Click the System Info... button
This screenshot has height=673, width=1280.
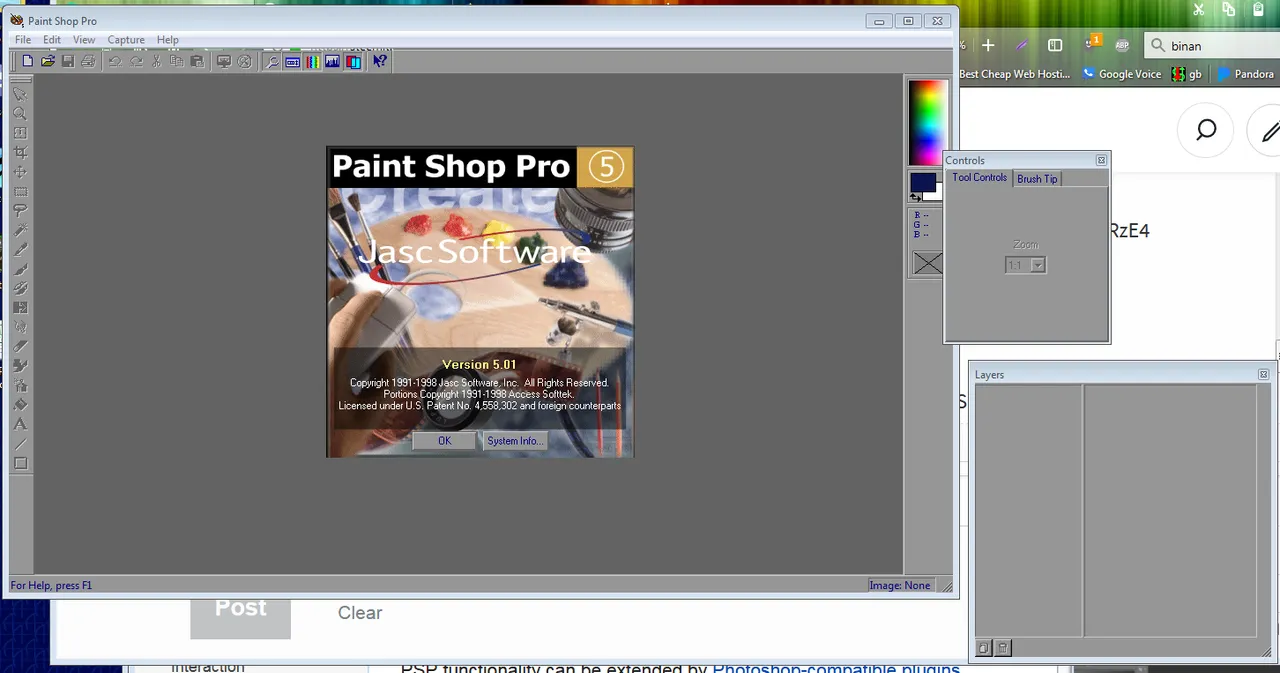(515, 441)
